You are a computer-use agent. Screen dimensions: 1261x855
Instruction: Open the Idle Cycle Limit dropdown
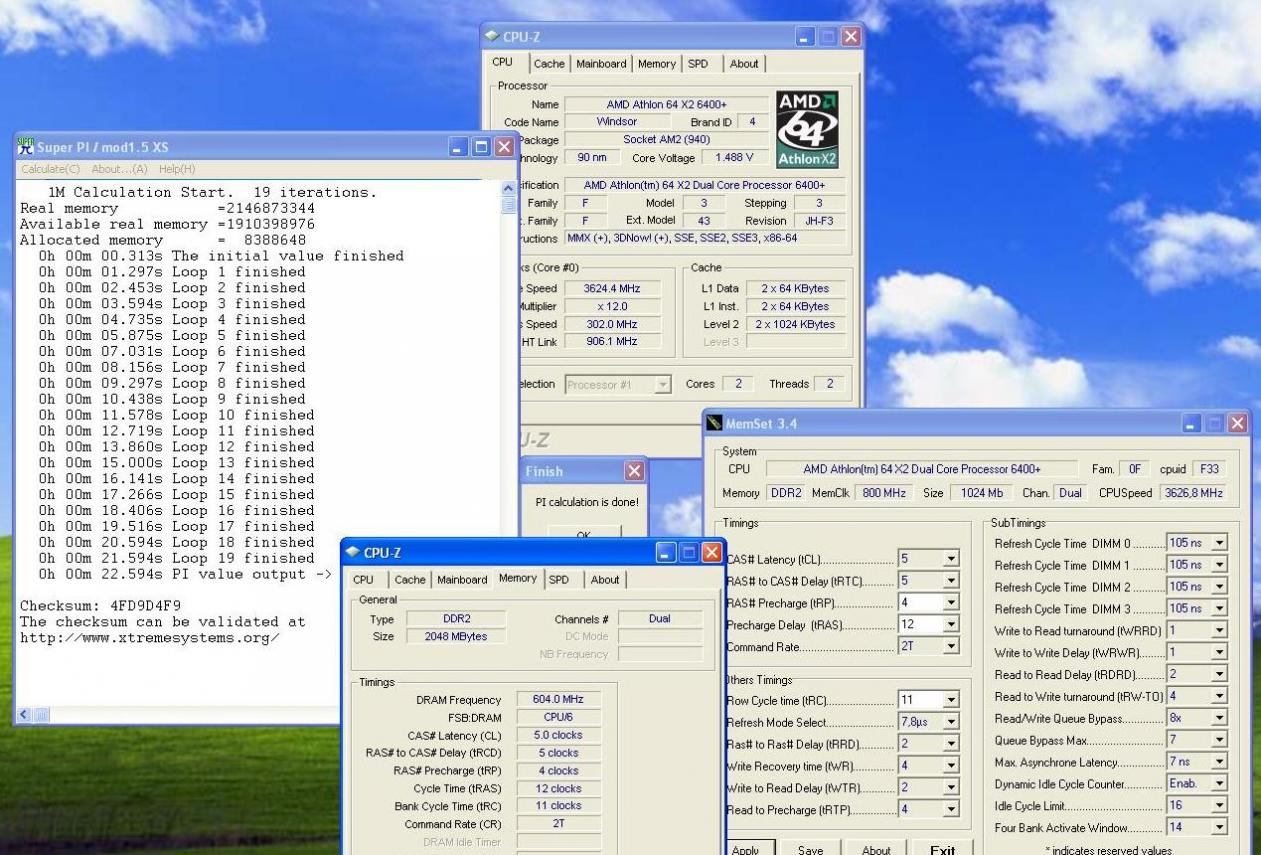coord(1219,806)
